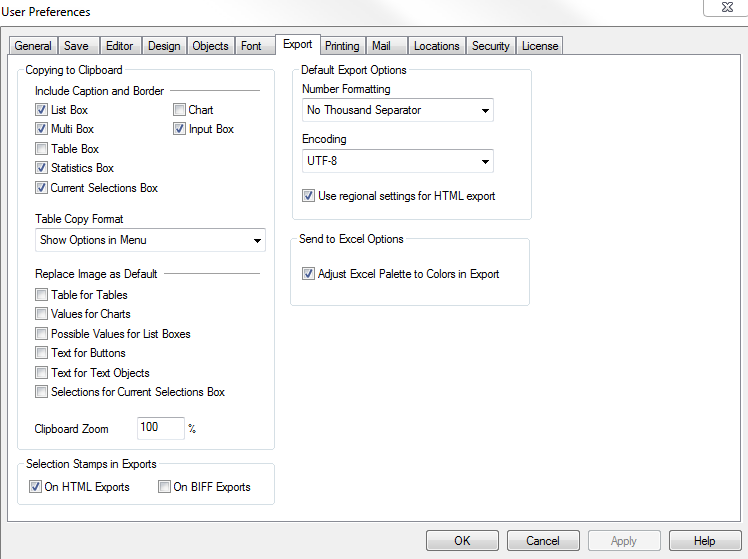The width and height of the screenshot is (748, 559).
Task: Select the Objects tab
Action: pos(210,46)
